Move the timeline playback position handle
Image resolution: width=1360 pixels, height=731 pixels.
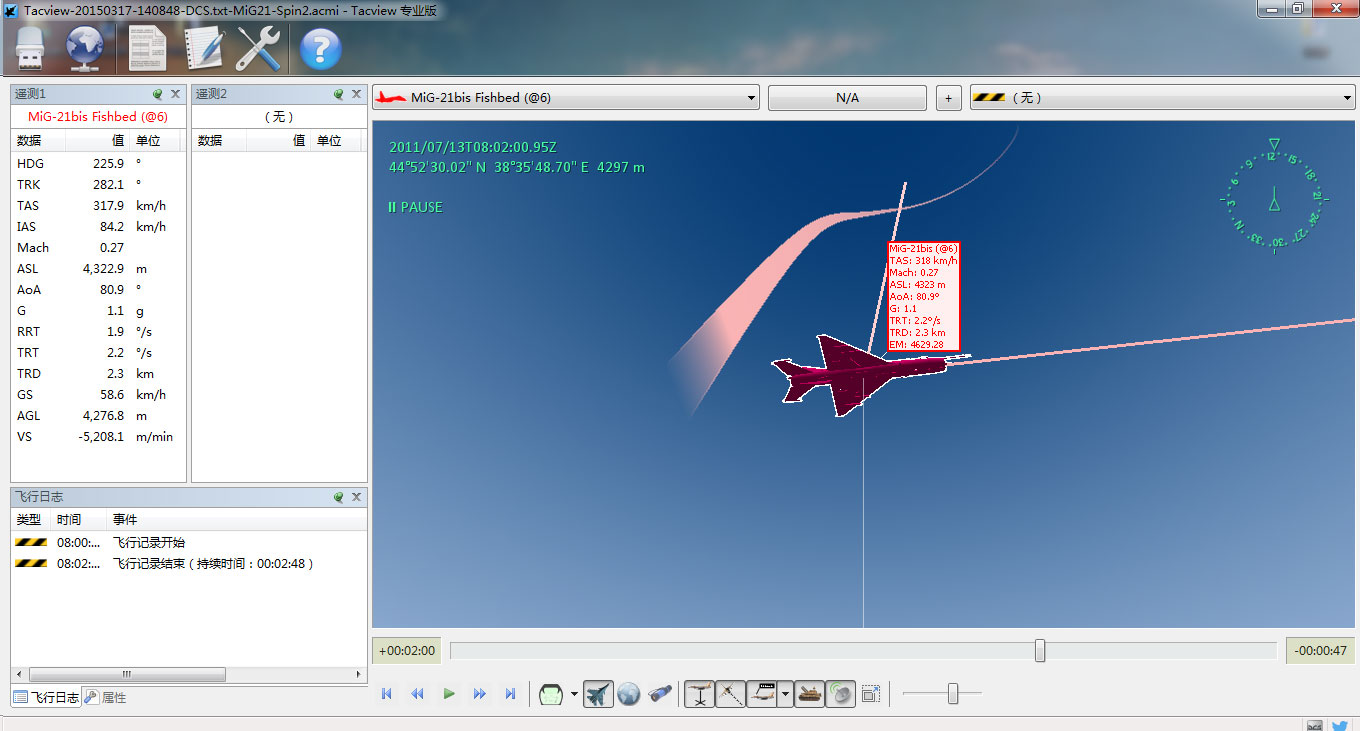(x=1040, y=651)
